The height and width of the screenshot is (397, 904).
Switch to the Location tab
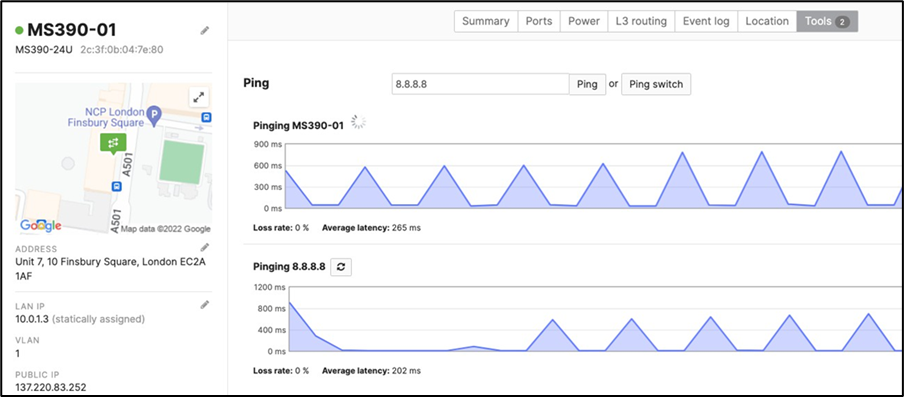(767, 21)
